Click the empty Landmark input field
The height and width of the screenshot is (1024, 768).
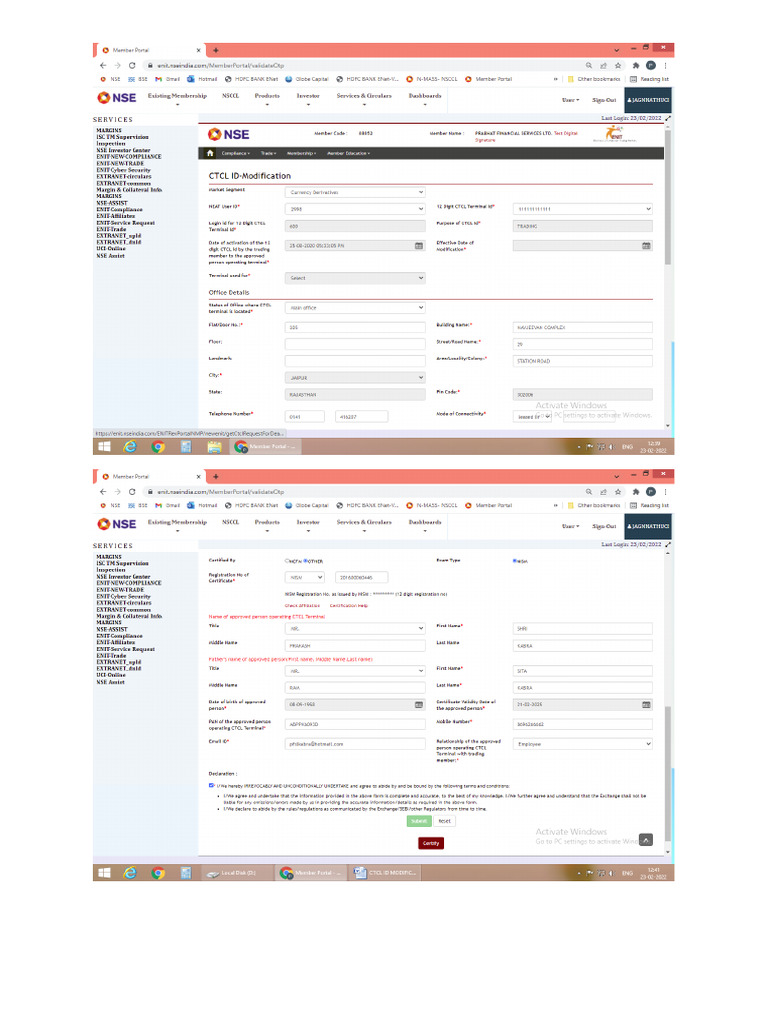355,360
